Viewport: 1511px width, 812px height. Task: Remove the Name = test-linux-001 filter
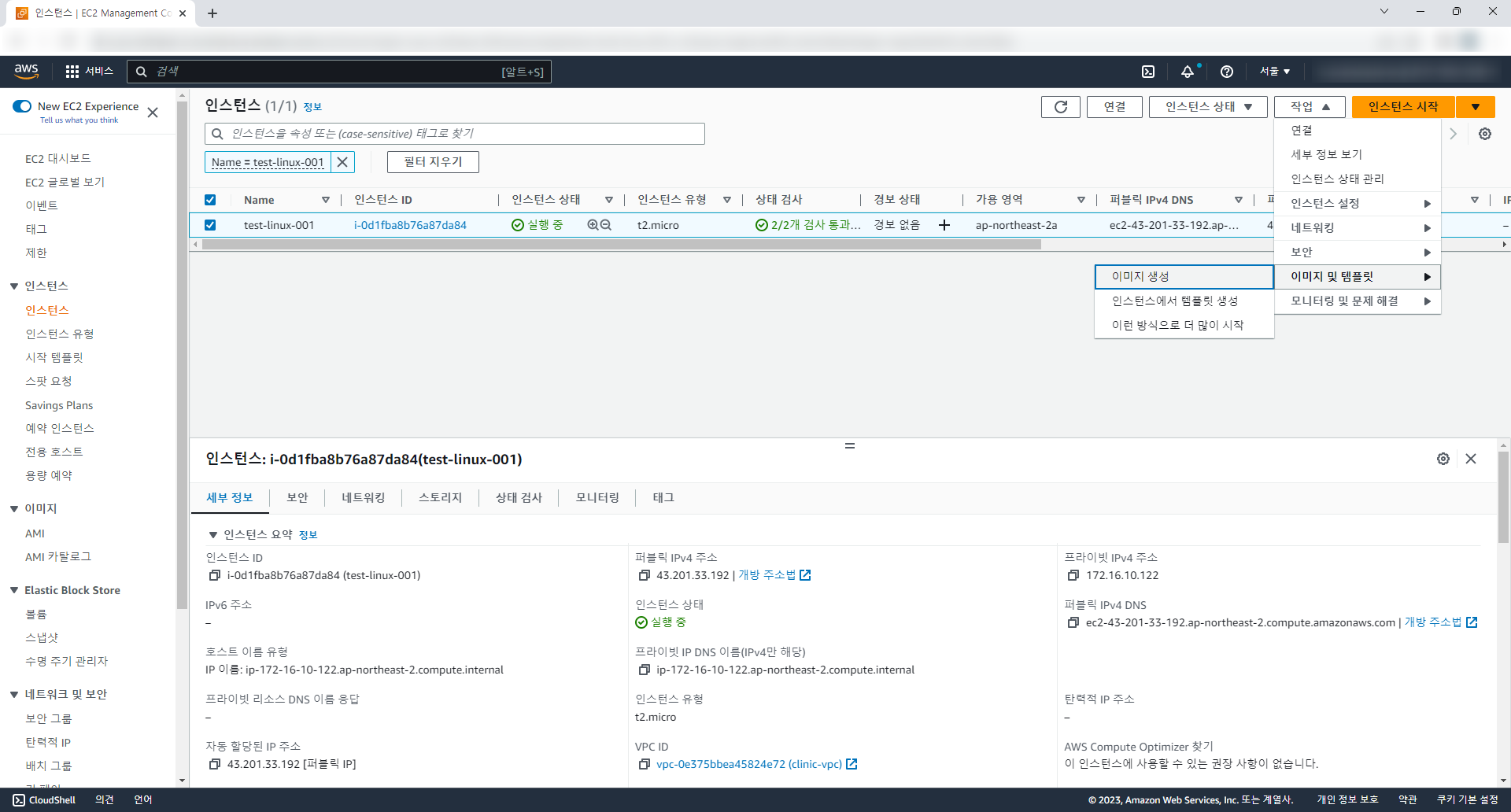(x=342, y=162)
